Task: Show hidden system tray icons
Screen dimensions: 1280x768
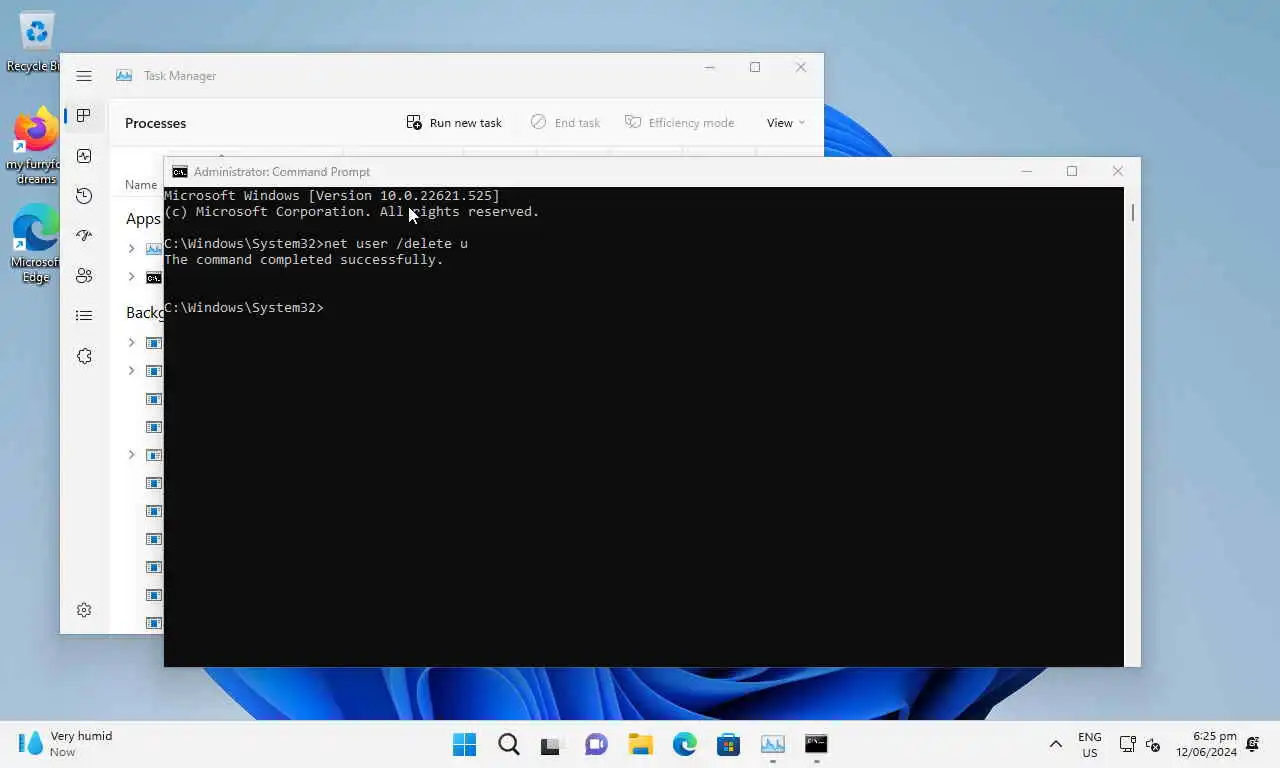Action: [1055, 744]
